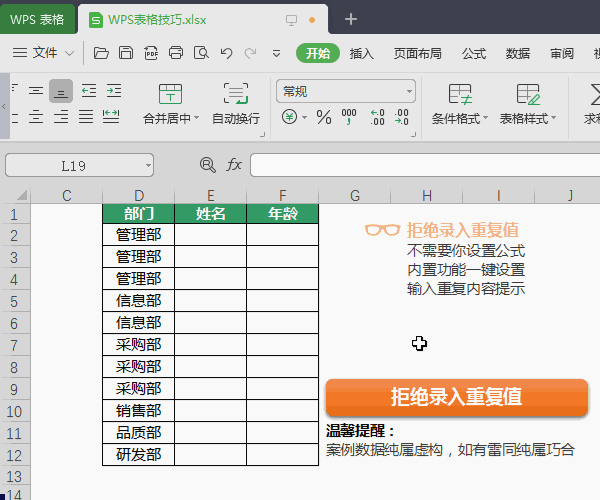Open number format dialog launcher
The image size is (600, 500).
pos(413,134)
